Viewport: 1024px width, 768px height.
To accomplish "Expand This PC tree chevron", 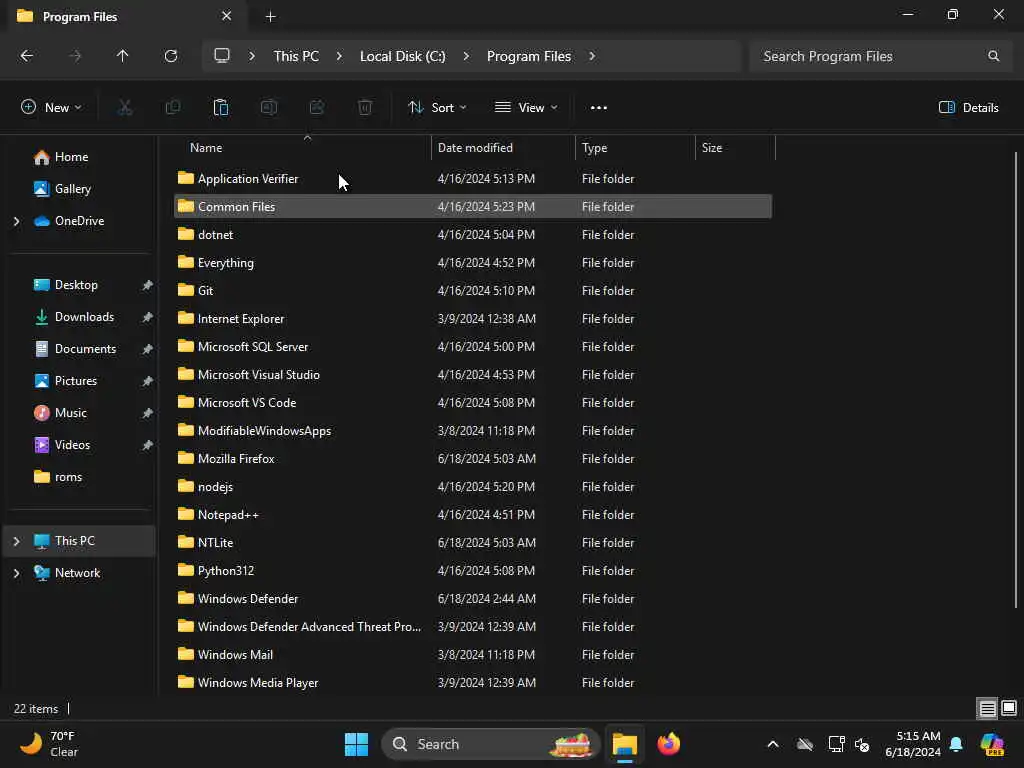I will pyautogui.click(x=16, y=541).
